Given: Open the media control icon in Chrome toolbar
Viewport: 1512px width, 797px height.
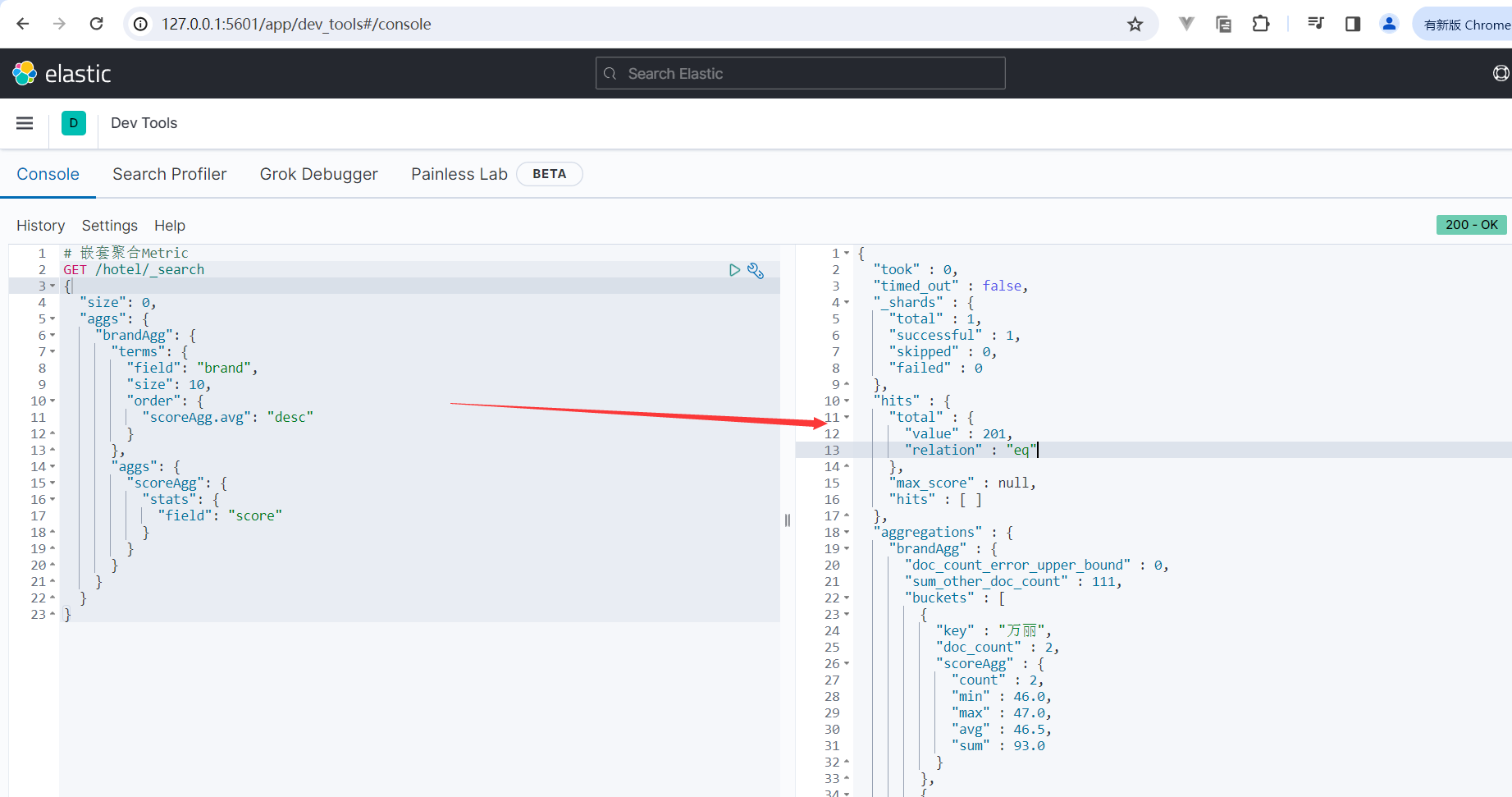Looking at the screenshot, I should click(1315, 24).
